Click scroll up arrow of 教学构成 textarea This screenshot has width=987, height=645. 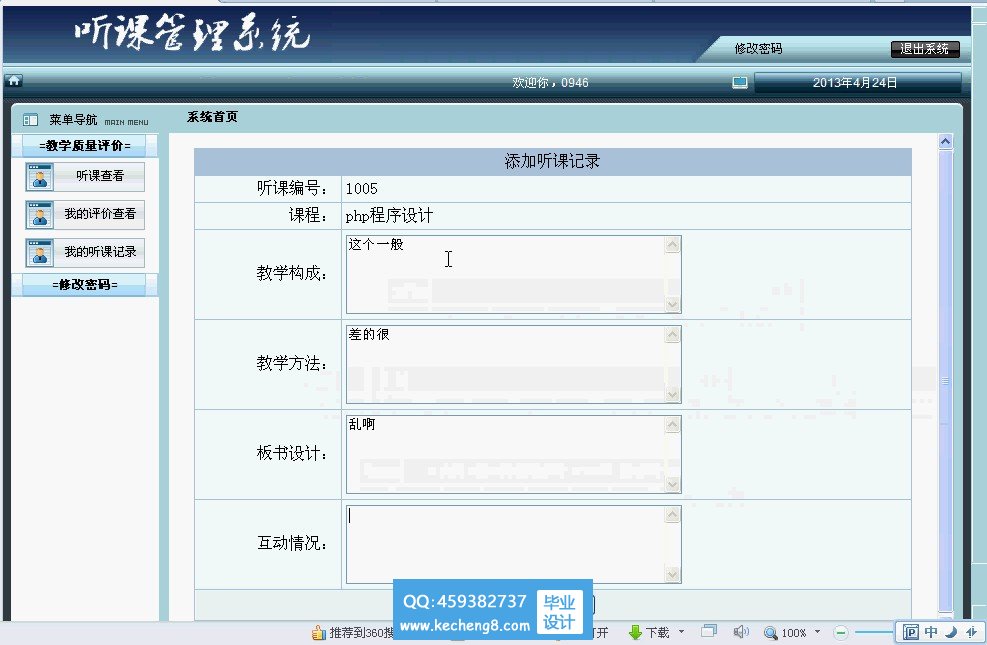pos(672,245)
